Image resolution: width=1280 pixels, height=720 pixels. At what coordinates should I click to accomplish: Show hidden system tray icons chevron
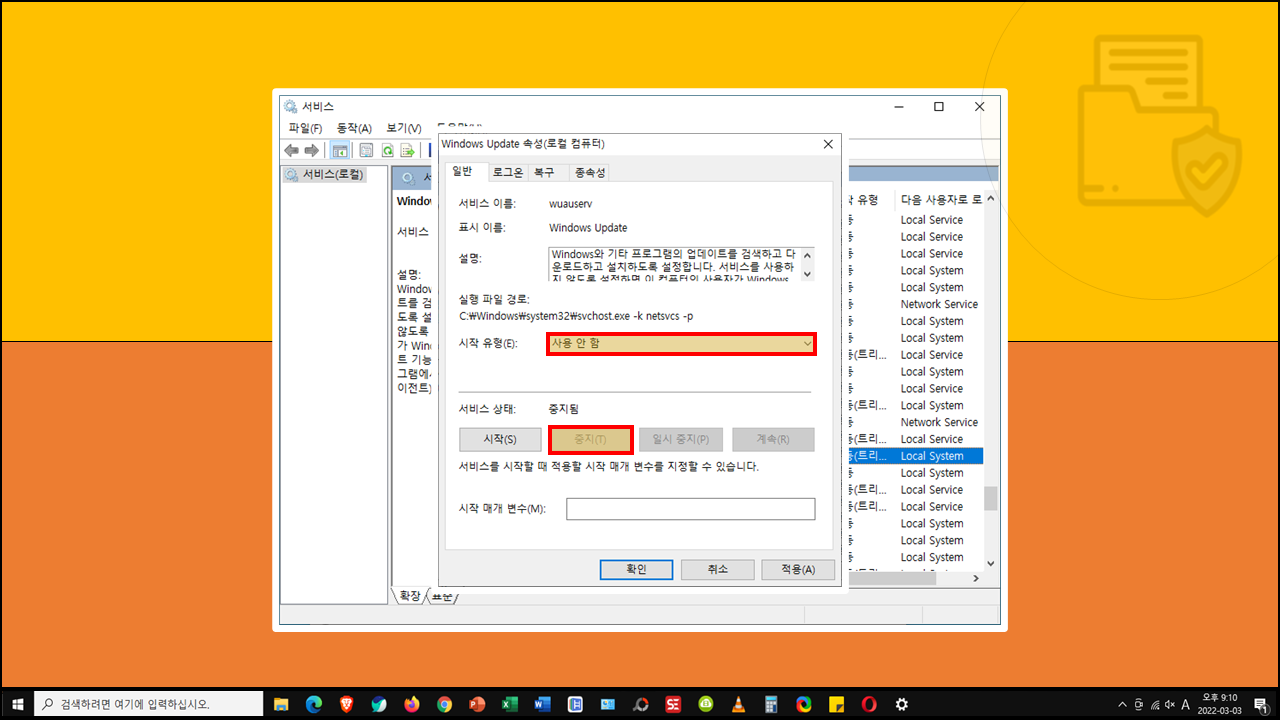pos(1121,704)
